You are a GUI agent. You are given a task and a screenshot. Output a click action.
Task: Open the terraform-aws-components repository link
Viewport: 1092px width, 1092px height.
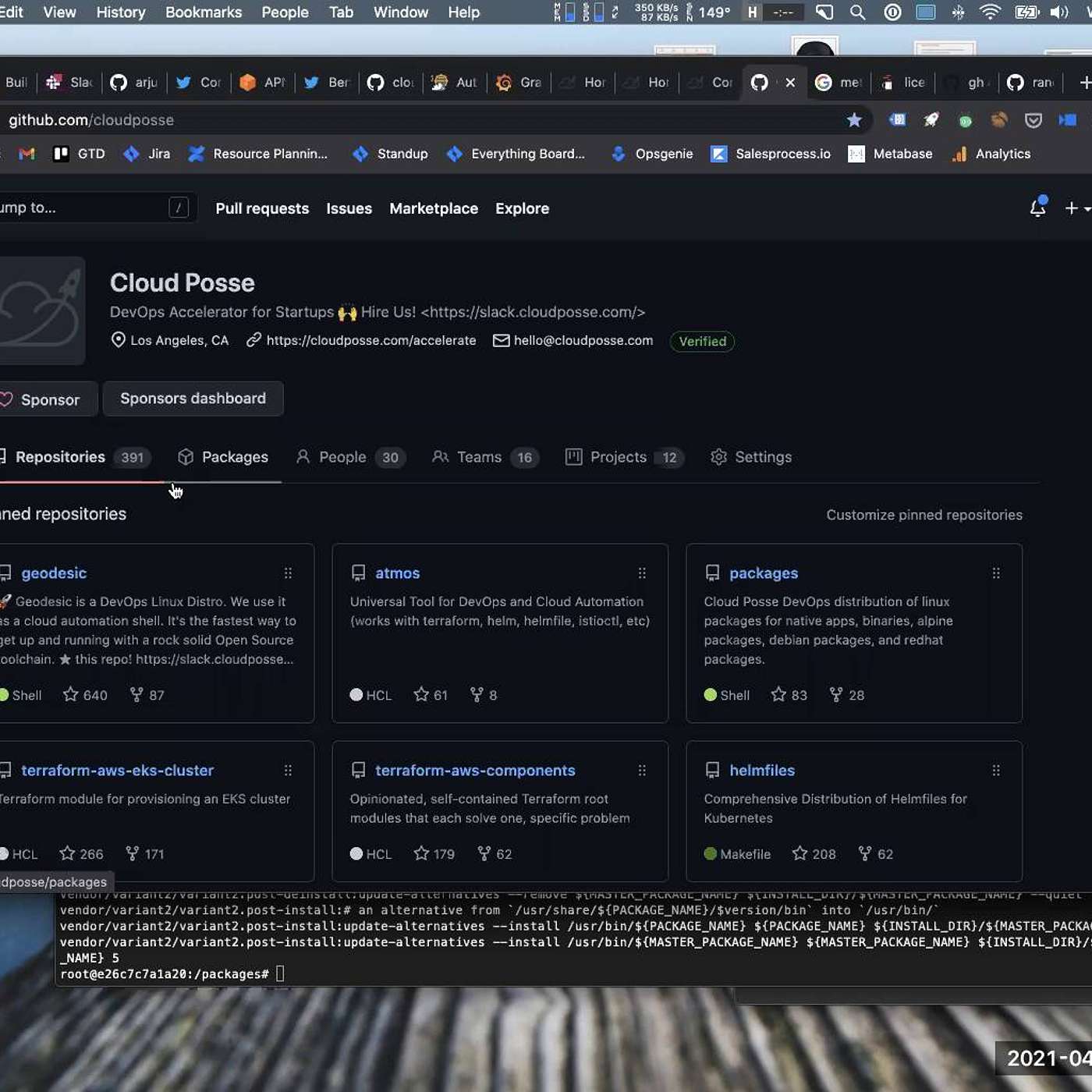[x=475, y=771]
